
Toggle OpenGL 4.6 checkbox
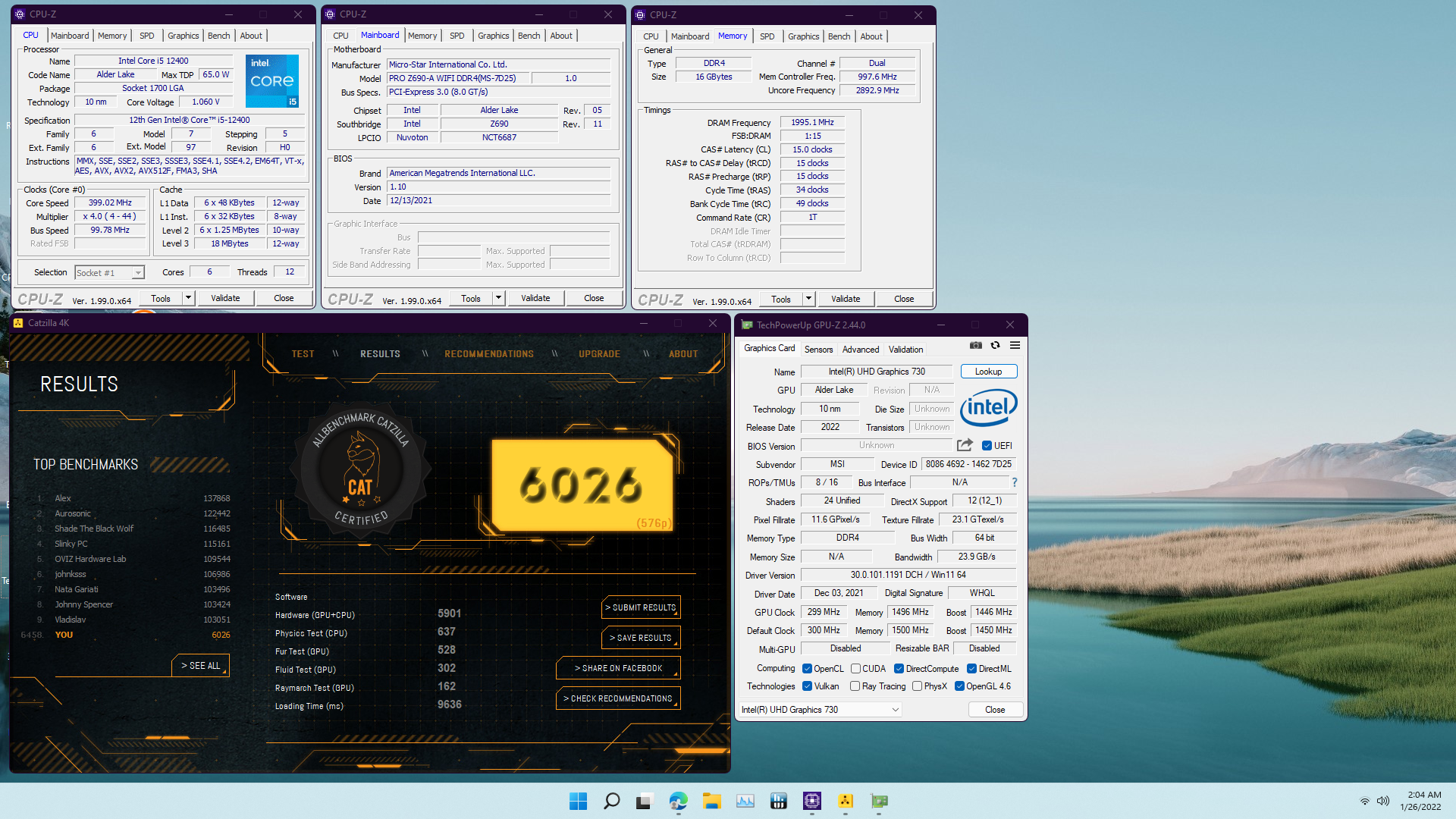tap(959, 686)
